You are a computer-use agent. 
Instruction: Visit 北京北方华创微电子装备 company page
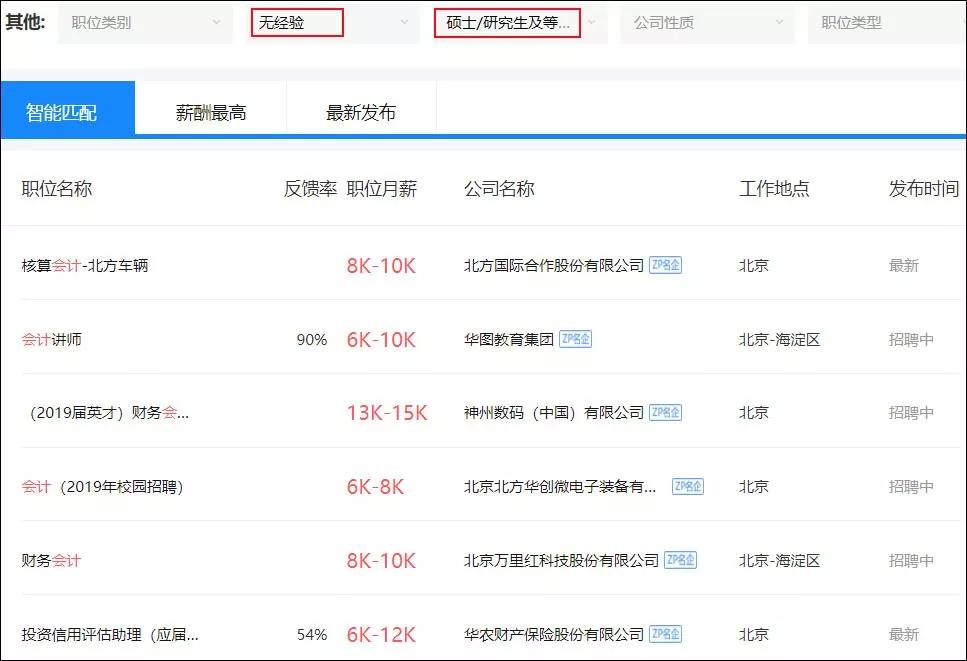[561, 487]
